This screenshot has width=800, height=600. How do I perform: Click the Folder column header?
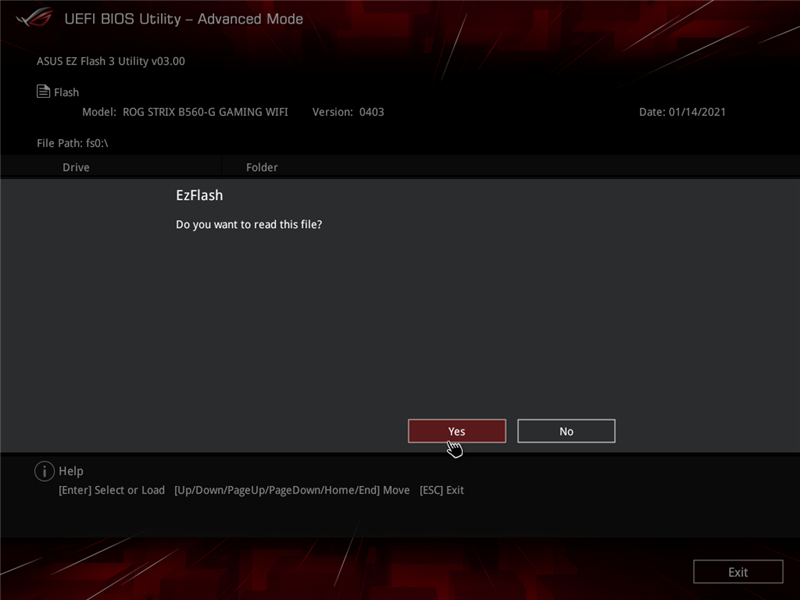[262, 167]
